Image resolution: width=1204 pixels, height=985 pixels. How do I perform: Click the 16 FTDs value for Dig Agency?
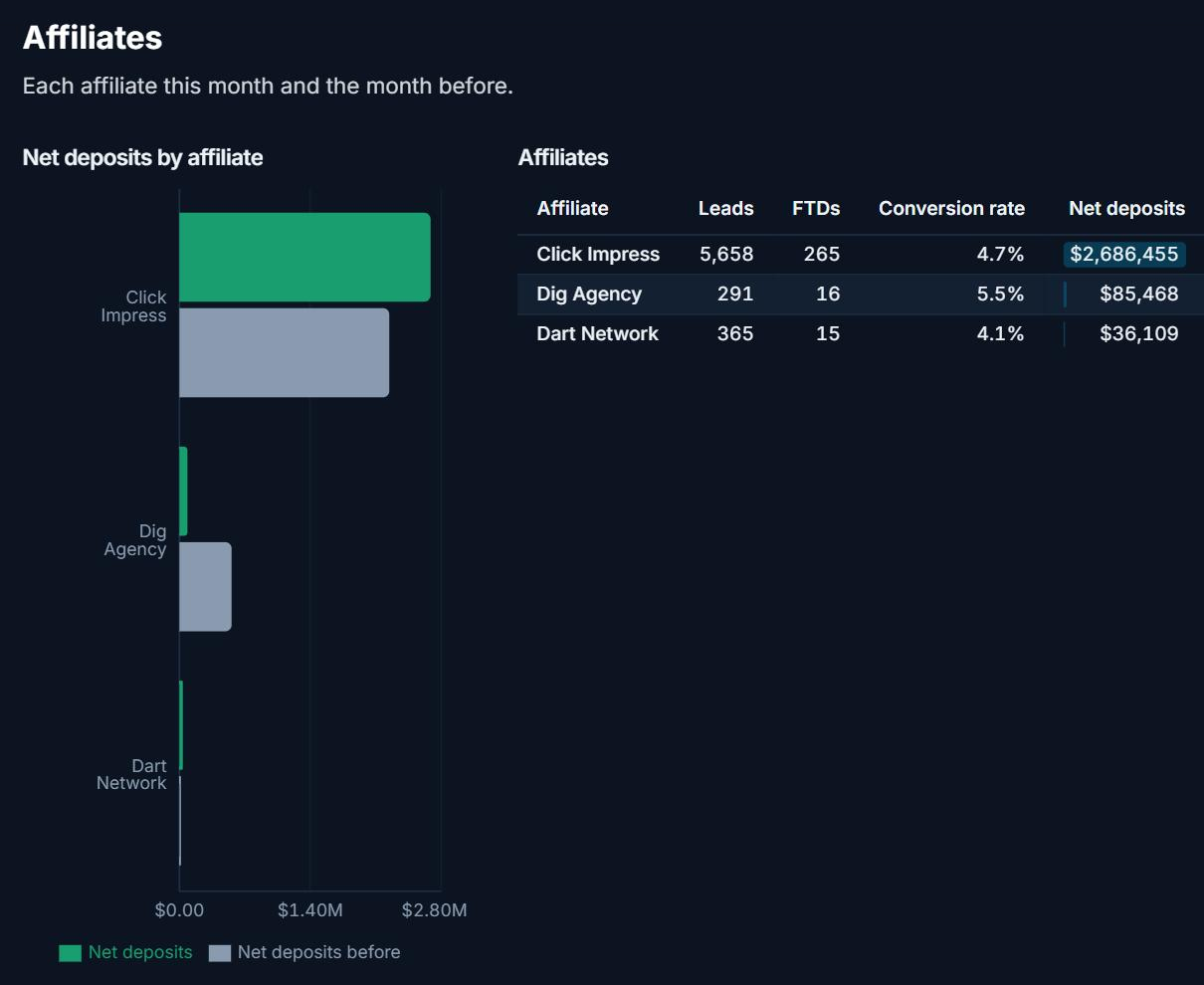(828, 294)
